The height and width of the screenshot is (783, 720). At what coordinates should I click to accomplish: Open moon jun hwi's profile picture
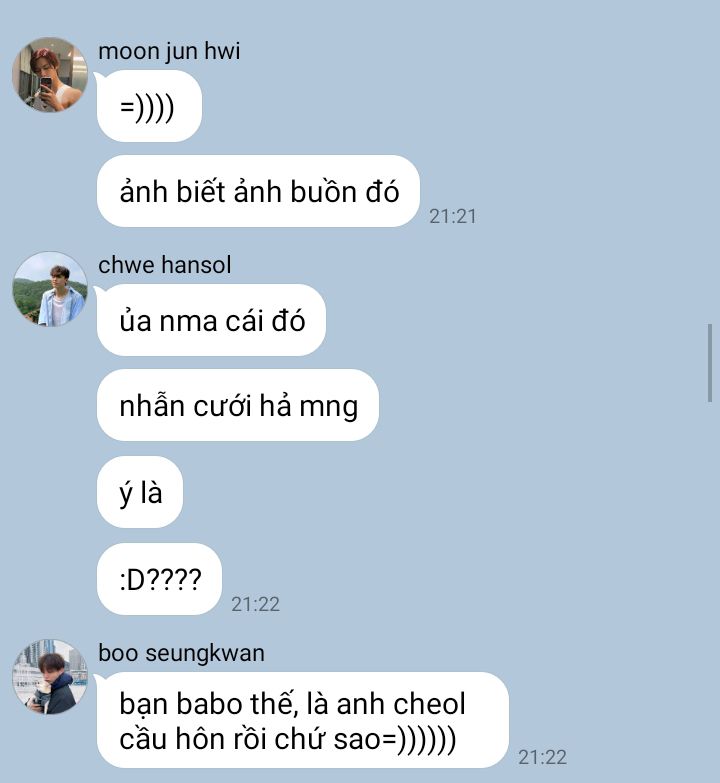coord(50,74)
